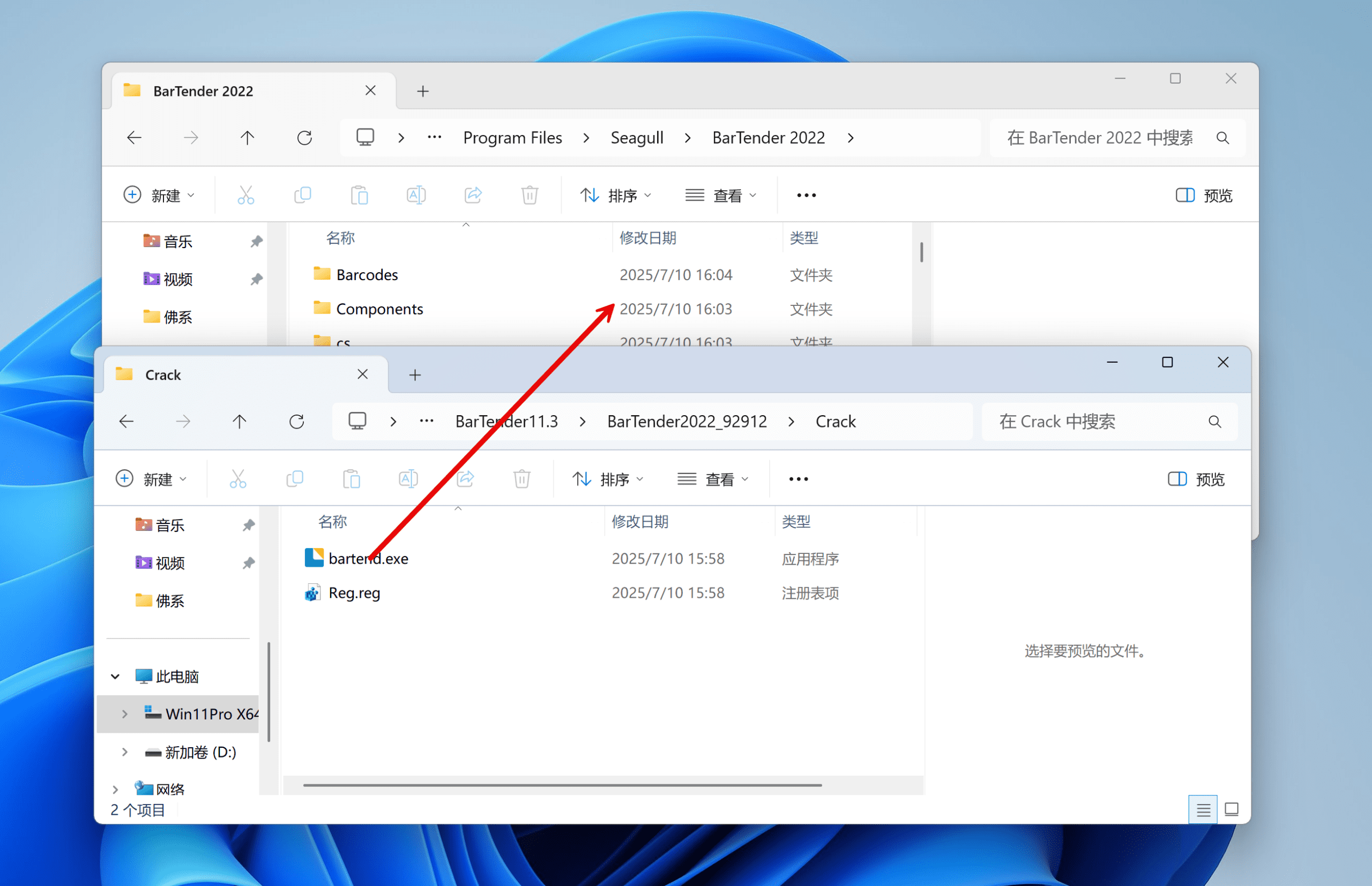Open the three-dots more options in Crack toolbar
Screen dimensions: 1372x886
(798, 479)
